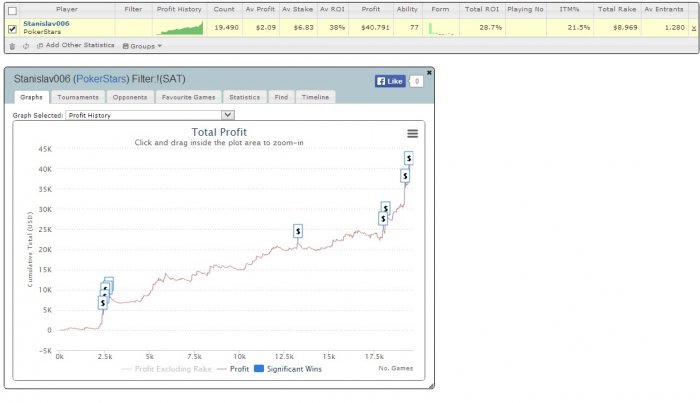
Task: Open the Graph Selected Profit History dropdown
Action: point(150,115)
